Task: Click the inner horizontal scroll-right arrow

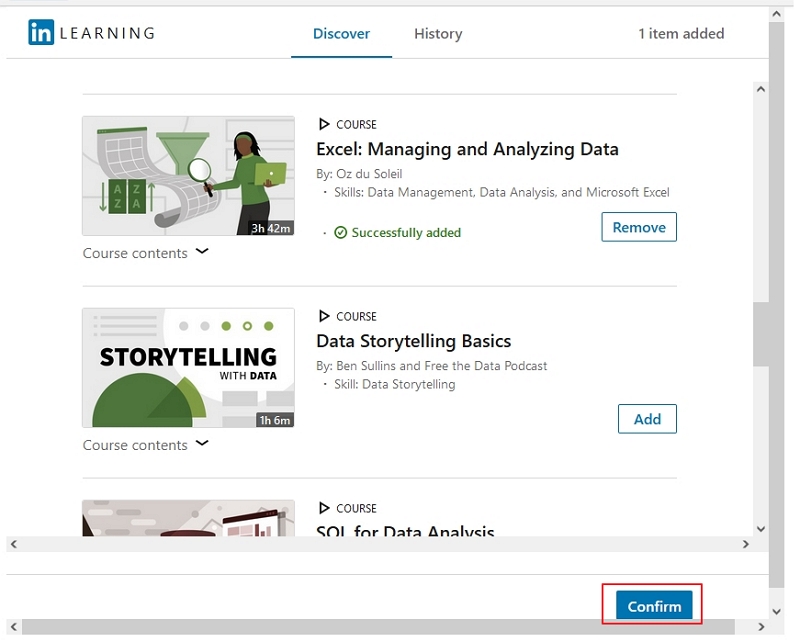Action: 745,544
